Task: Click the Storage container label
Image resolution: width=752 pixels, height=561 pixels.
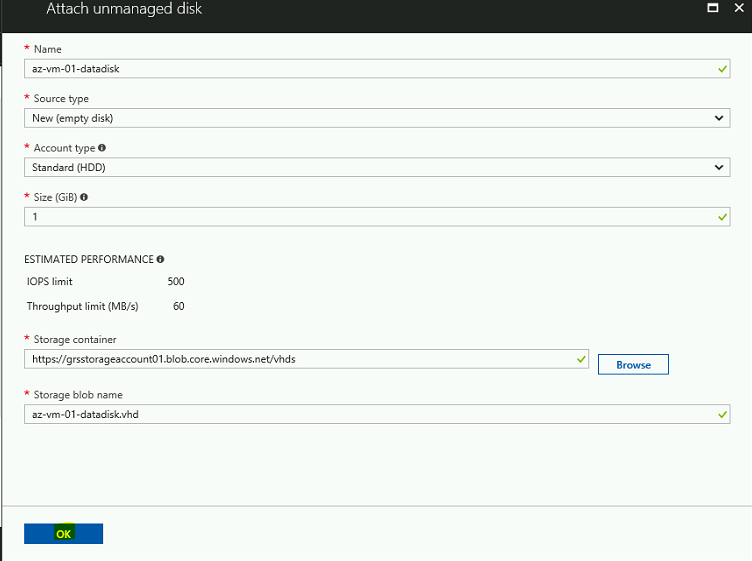Action: click(x=75, y=339)
